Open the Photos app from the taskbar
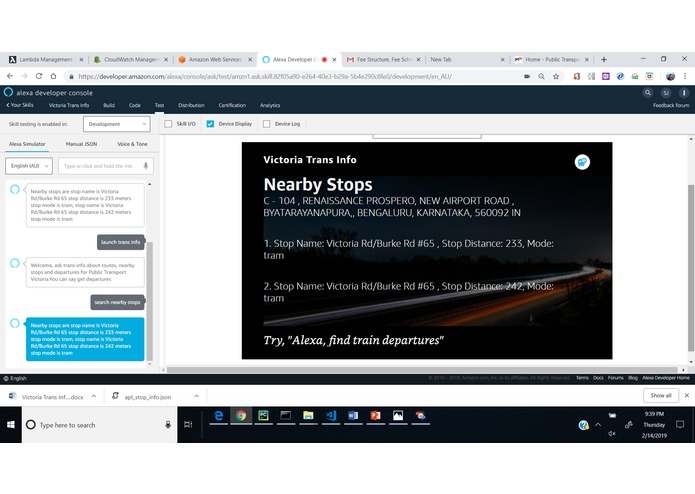Viewport: 695px width, 494px height. tap(398, 416)
